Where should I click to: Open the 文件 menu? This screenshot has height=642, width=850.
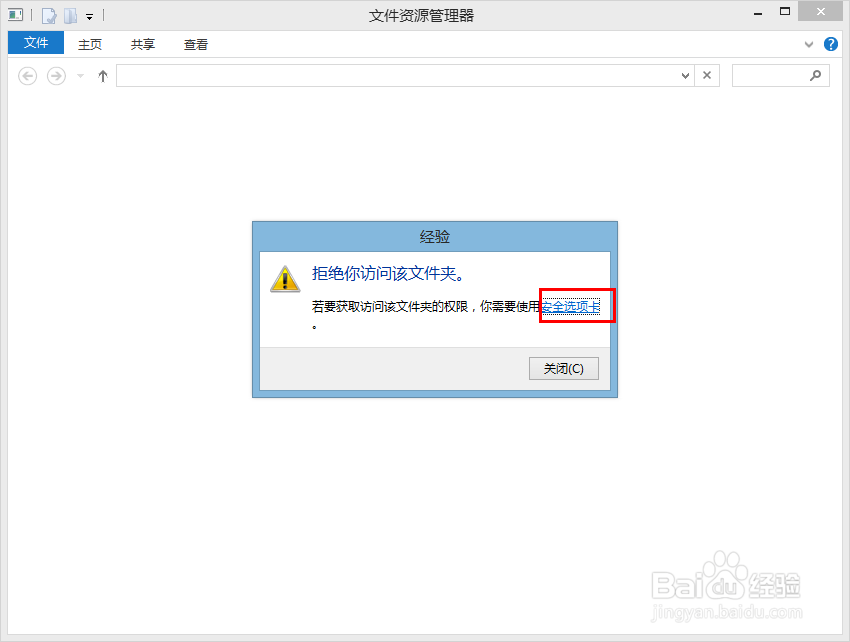[x=35, y=43]
